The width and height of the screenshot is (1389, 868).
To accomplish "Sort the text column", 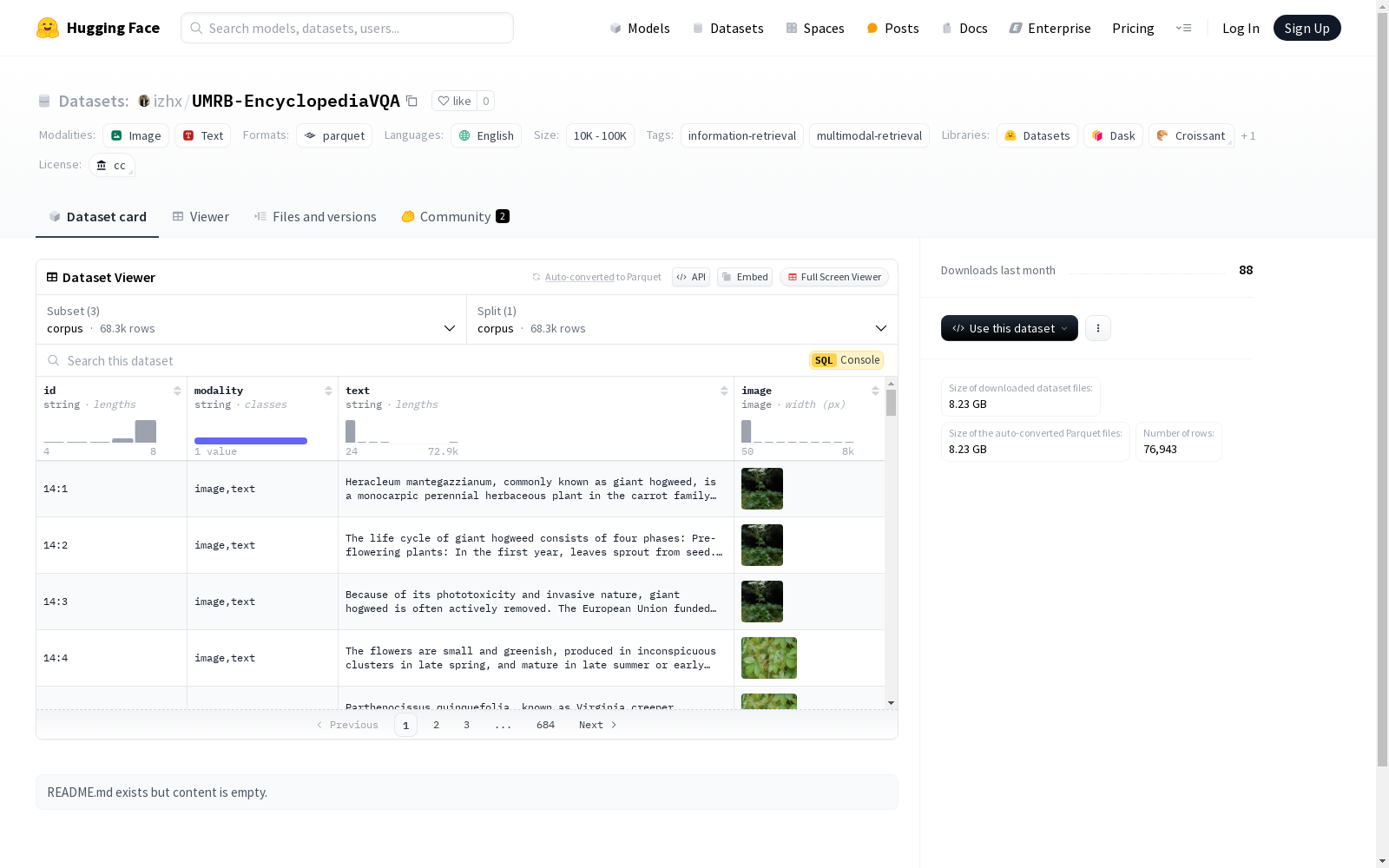I will click(724, 391).
